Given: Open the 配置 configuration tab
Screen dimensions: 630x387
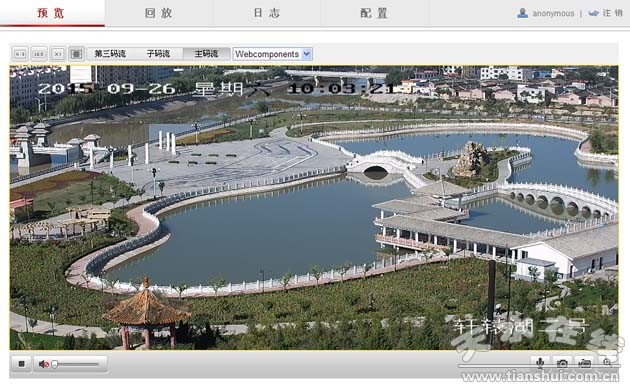Looking at the screenshot, I should point(374,13).
